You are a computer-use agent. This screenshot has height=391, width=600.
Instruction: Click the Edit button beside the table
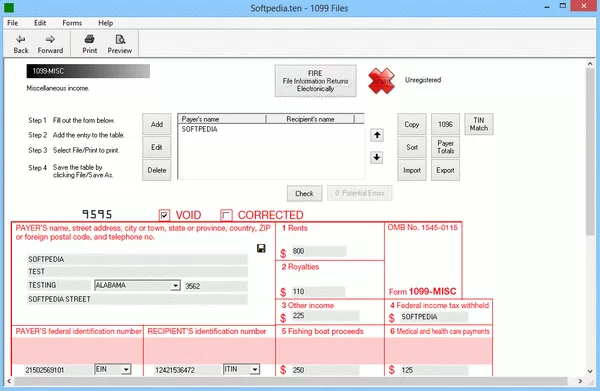point(157,147)
